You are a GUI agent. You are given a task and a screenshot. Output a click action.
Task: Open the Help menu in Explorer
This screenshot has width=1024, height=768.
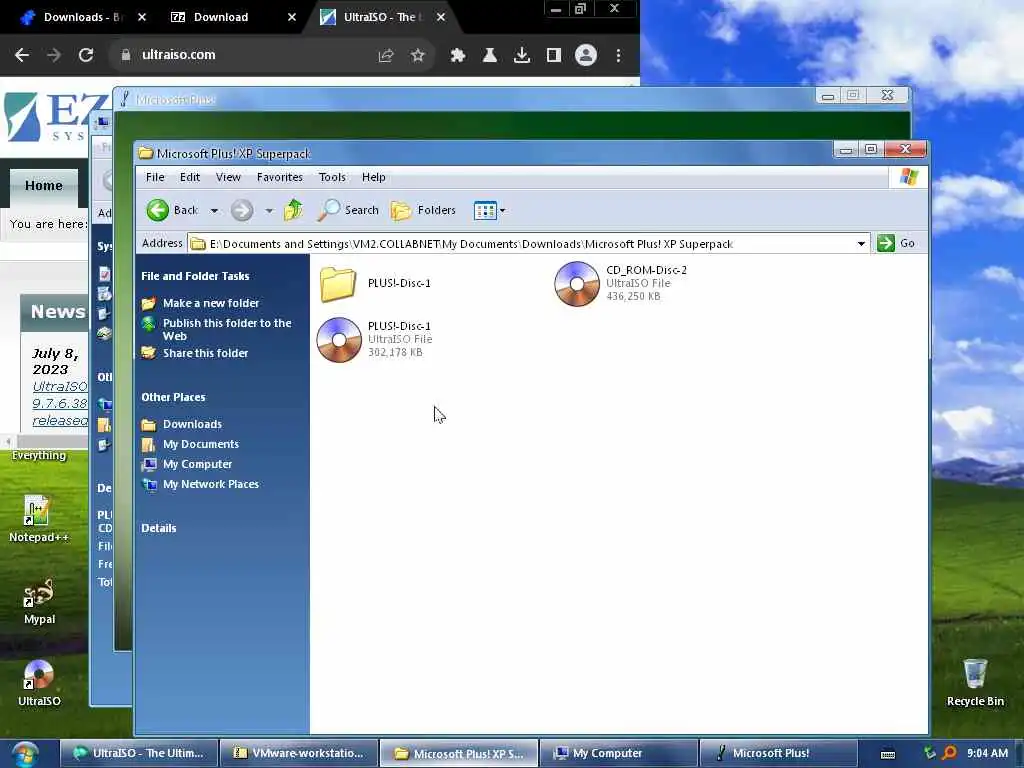point(374,177)
